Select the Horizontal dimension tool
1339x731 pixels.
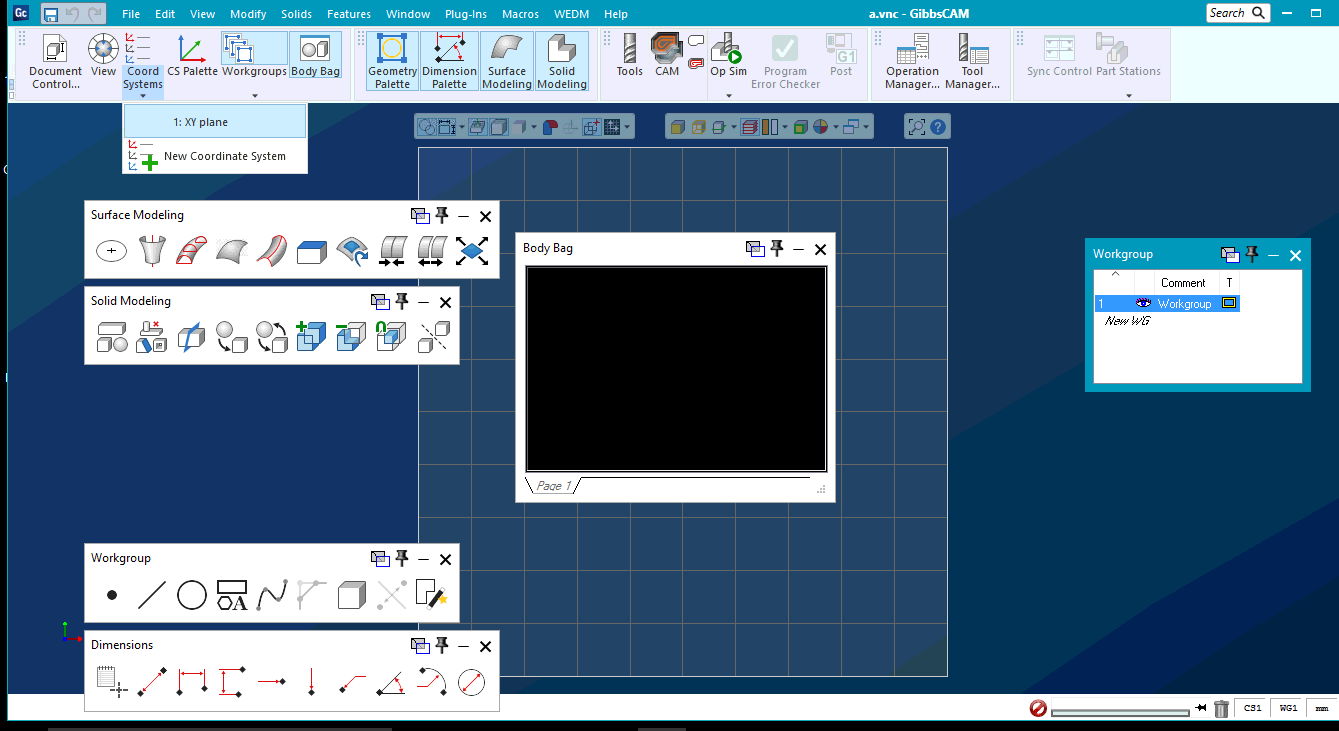click(191, 682)
